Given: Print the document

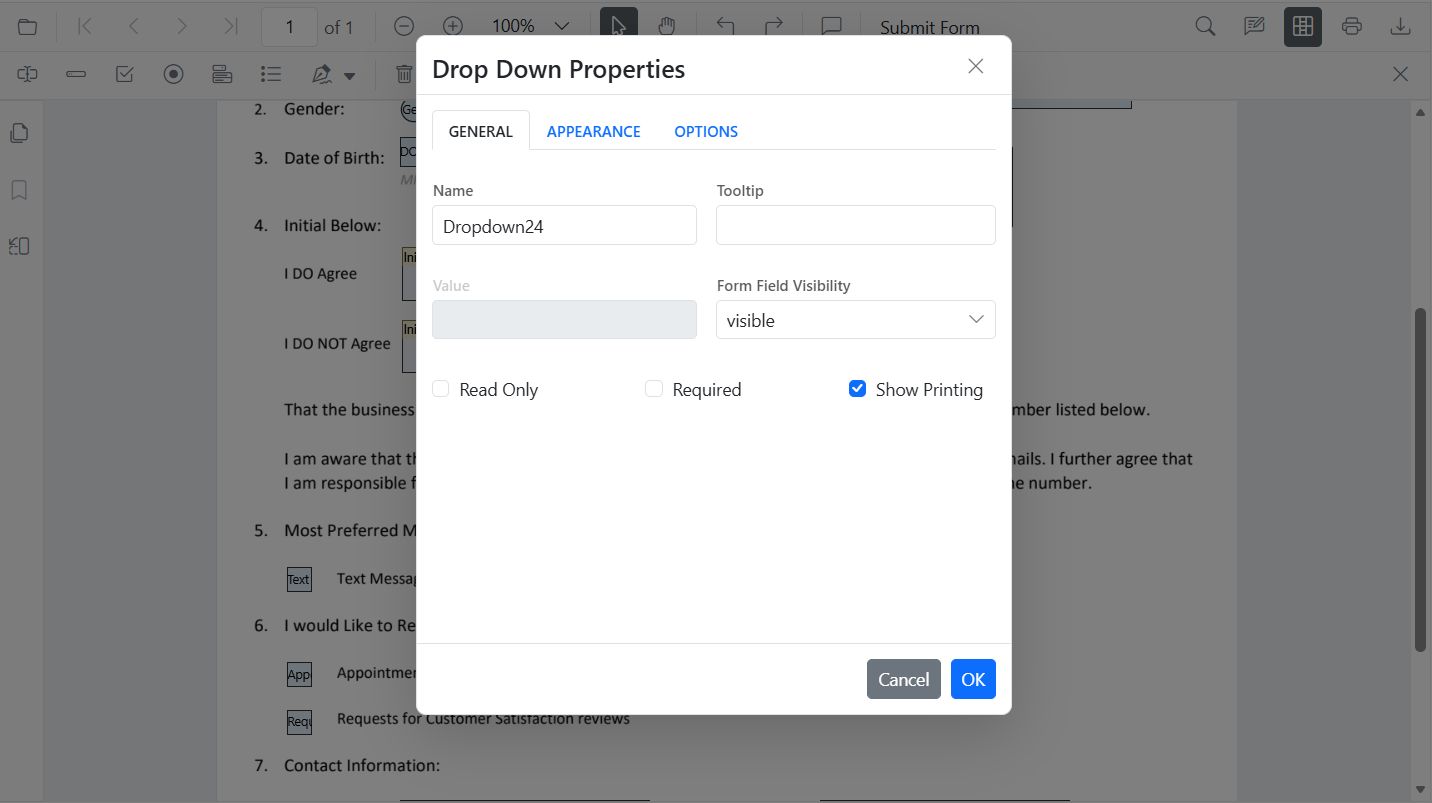Looking at the screenshot, I should tap(1352, 26).
